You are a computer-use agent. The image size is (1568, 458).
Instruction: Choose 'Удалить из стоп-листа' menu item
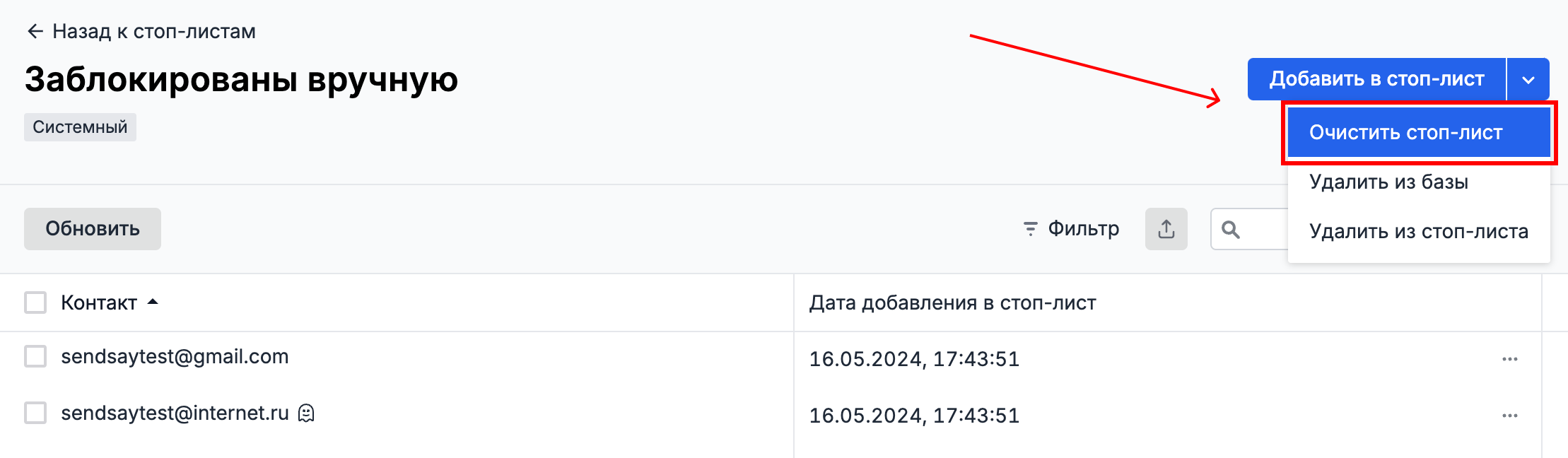(x=1419, y=231)
